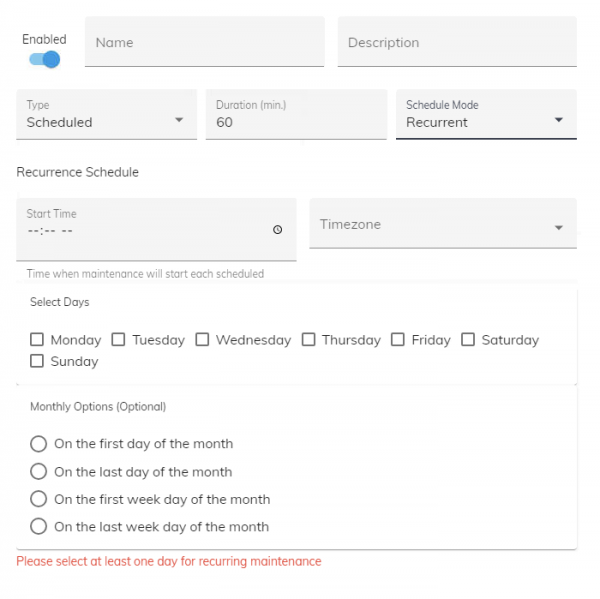Choose On the last day of the month
Viewport: 600px width, 599px height.
39,471
